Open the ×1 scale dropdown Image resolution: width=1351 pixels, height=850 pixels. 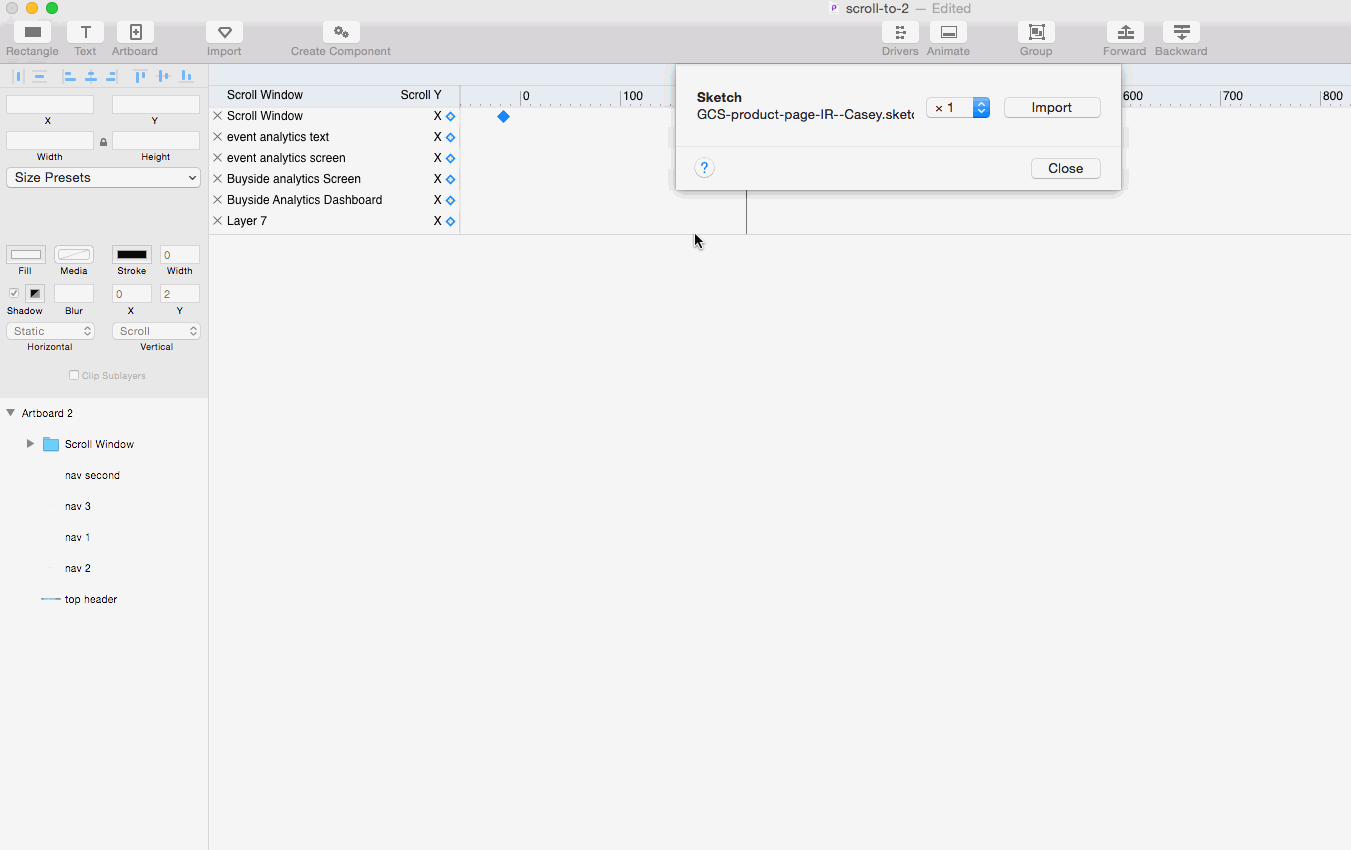(x=958, y=108)
